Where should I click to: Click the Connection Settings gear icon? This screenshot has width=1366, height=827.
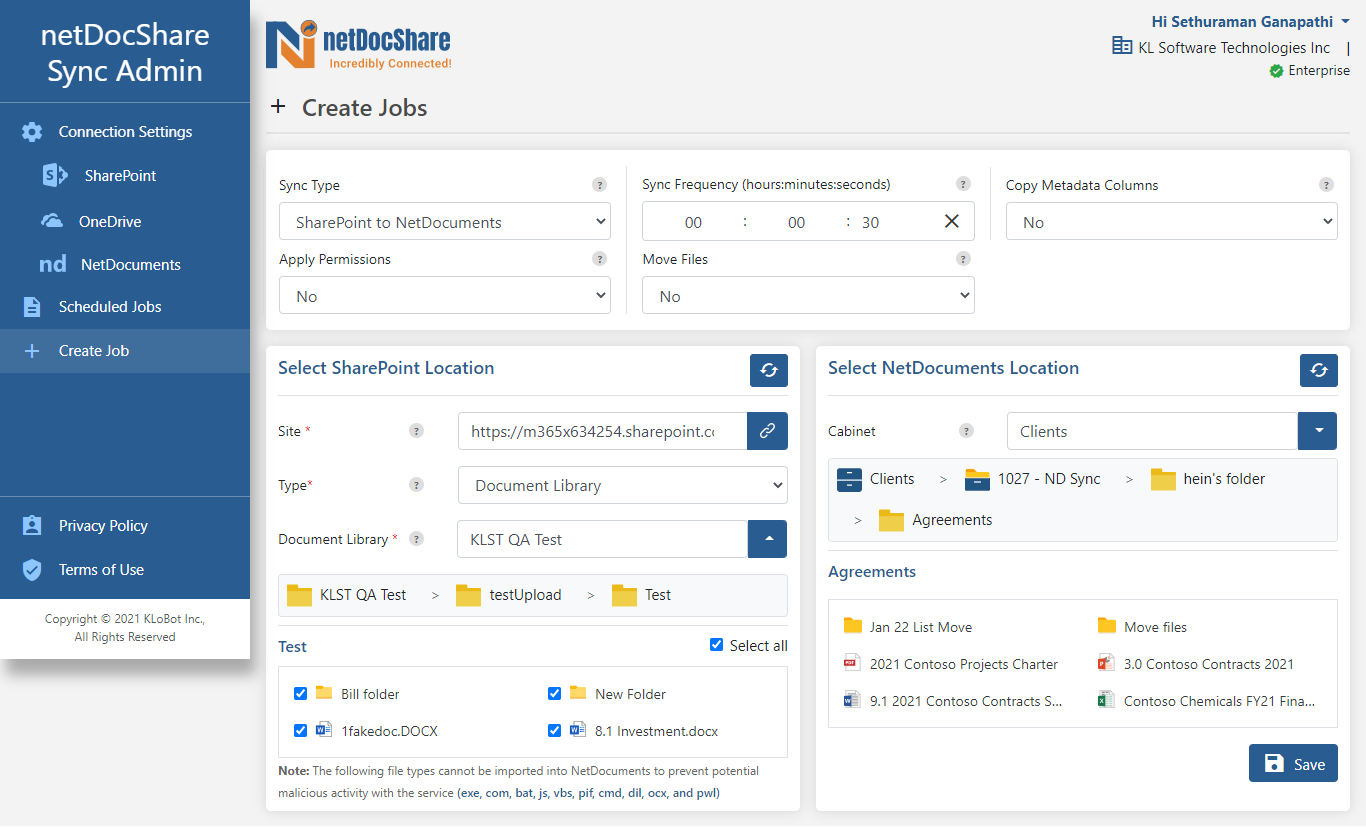[32, 132]
